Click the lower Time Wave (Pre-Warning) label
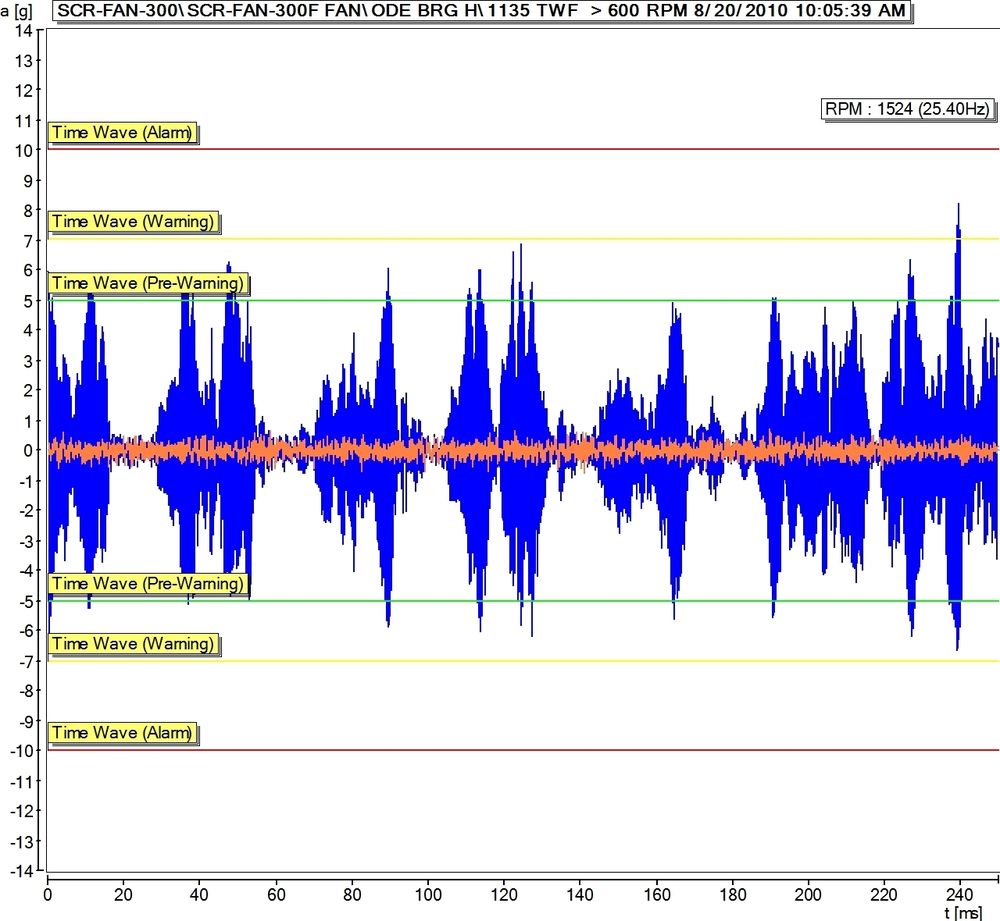Image resolution: width=1000 pixels, height=921 pixels. 149,584
